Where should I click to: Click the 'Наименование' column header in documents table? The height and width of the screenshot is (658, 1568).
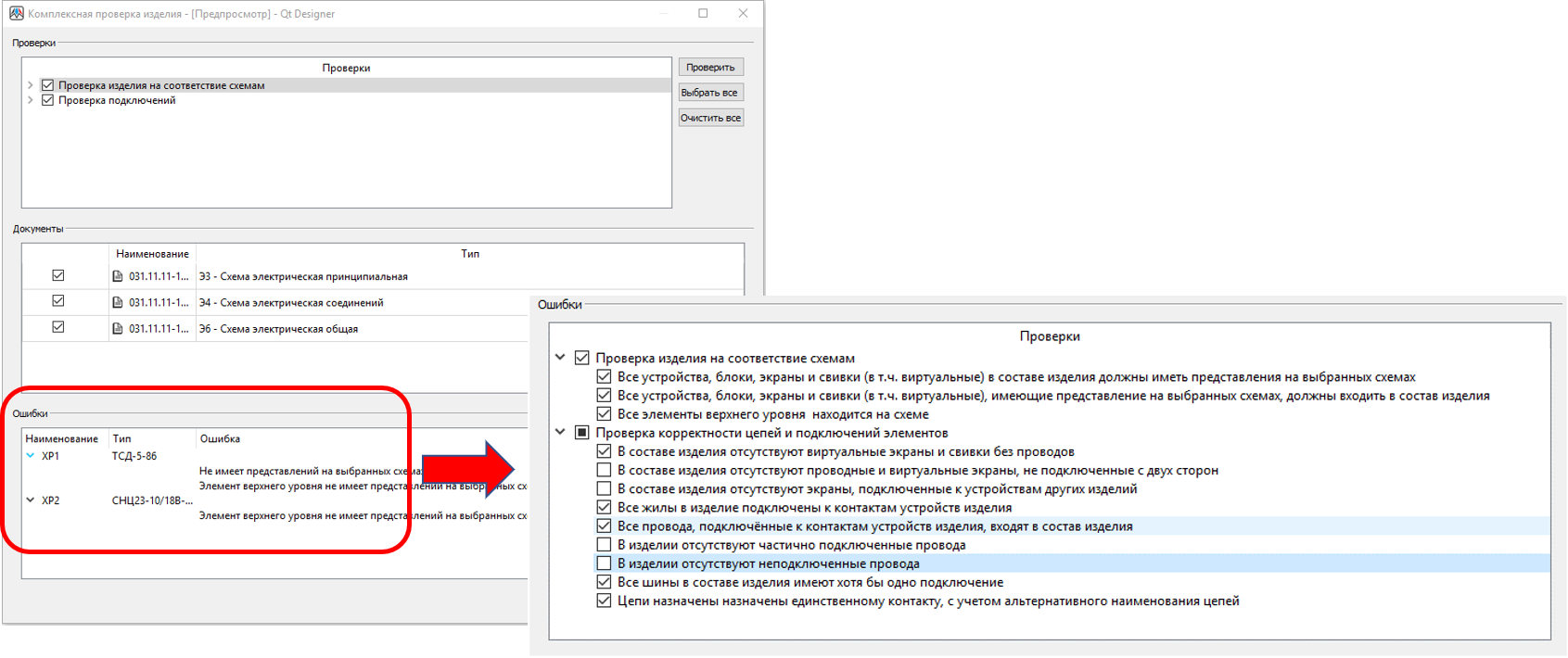pyautogui.click(x=152, y=253)
